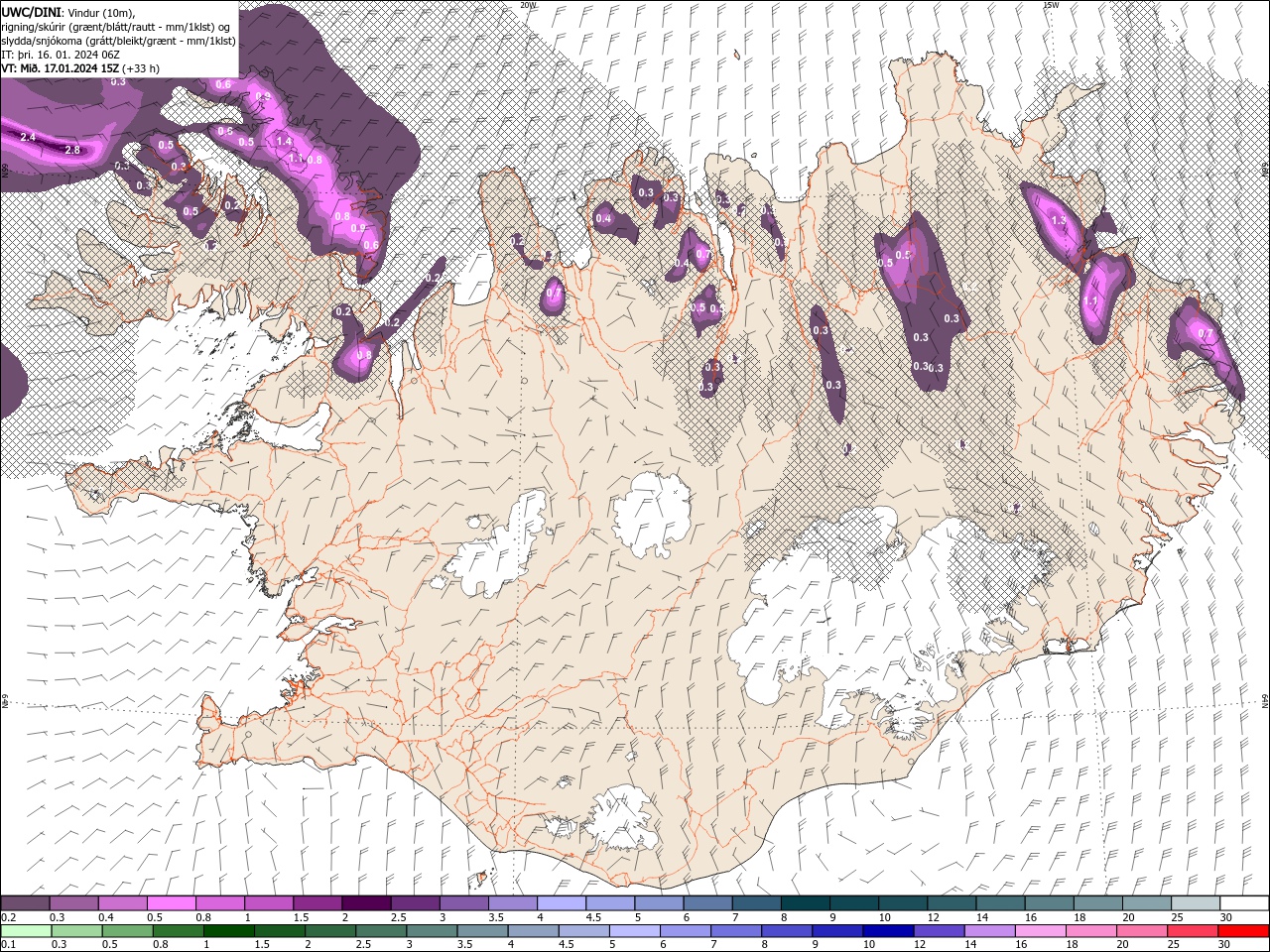
Task: Pick the upper legend swatch starting at 1.5
Action: [x=317, y=903]
